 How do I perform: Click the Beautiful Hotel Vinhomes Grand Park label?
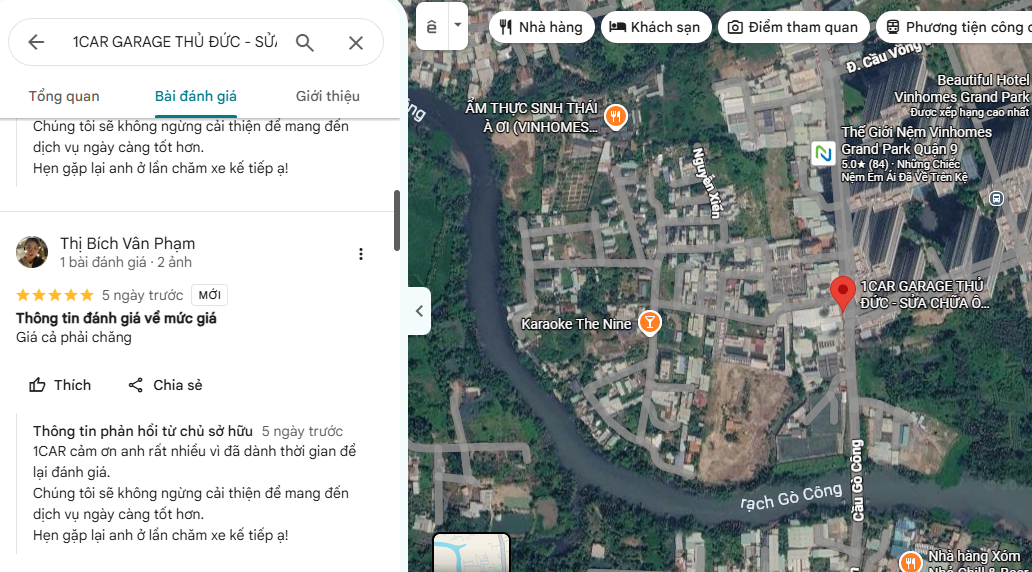tap(961, 95)
